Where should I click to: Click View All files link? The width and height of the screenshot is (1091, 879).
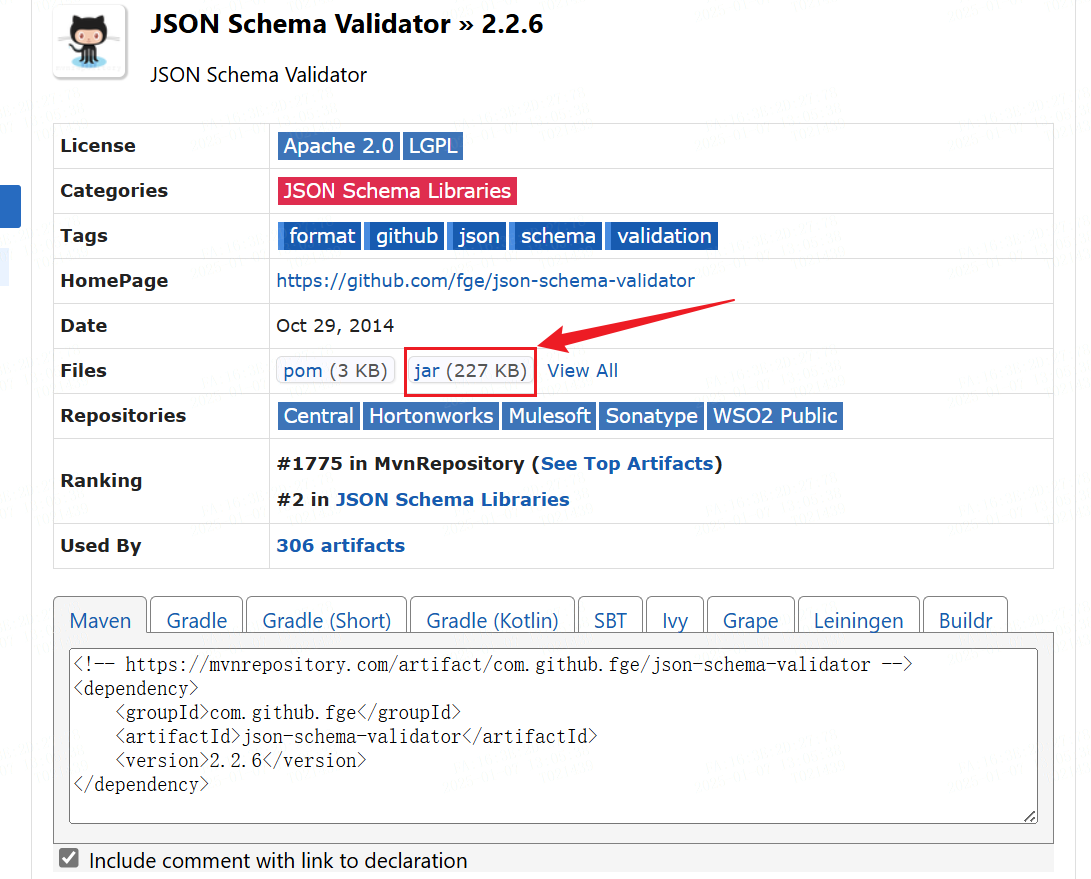582,371
